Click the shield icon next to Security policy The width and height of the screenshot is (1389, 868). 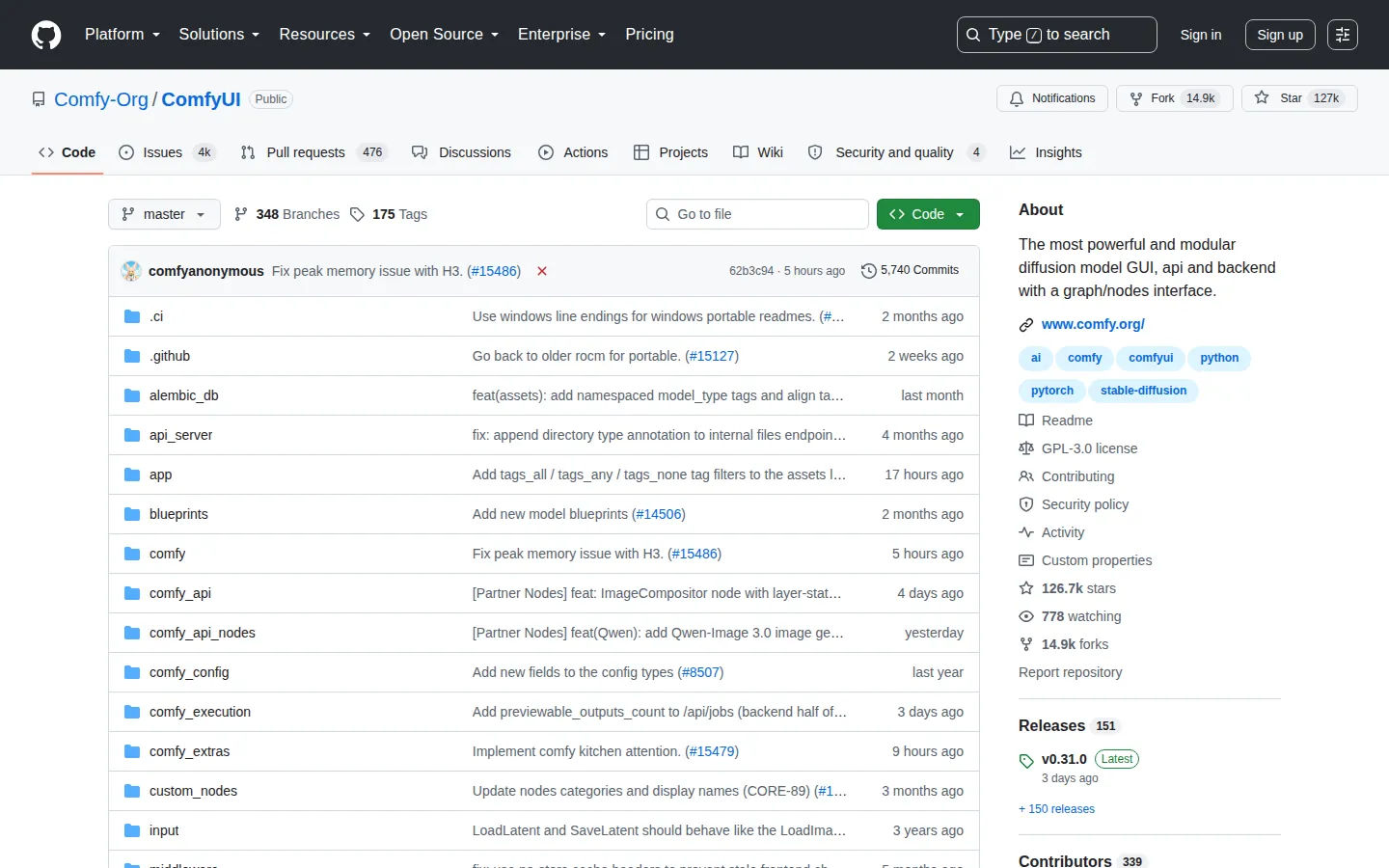(x=1026, y=504)
